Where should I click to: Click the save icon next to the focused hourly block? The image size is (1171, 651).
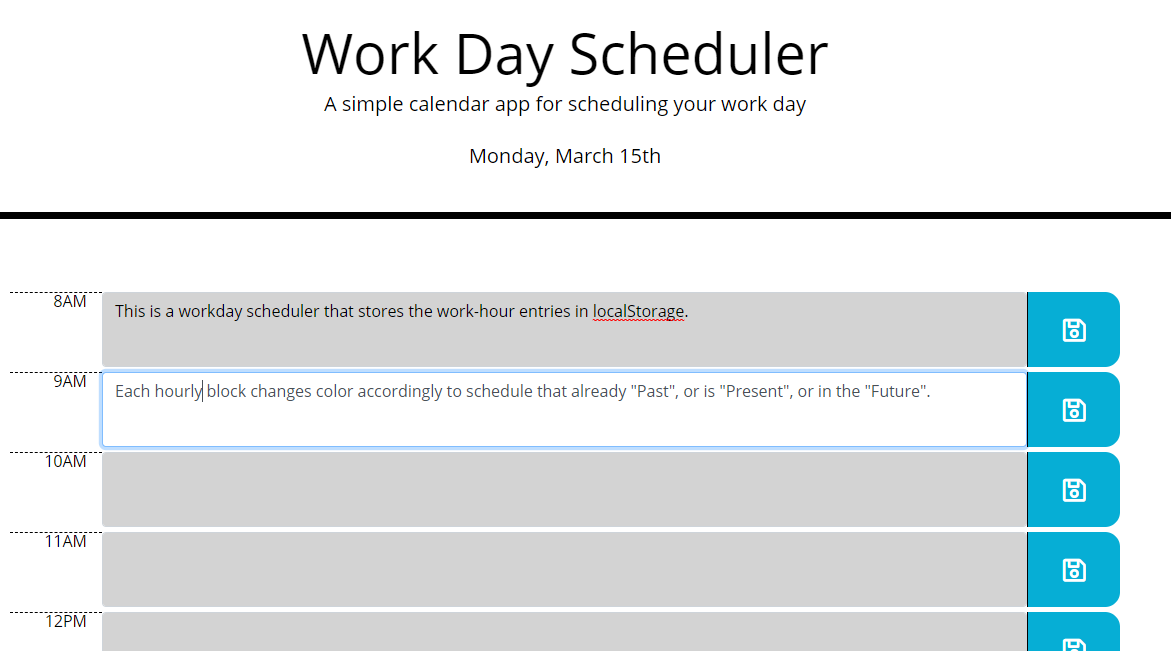[x=1073, y=409]
